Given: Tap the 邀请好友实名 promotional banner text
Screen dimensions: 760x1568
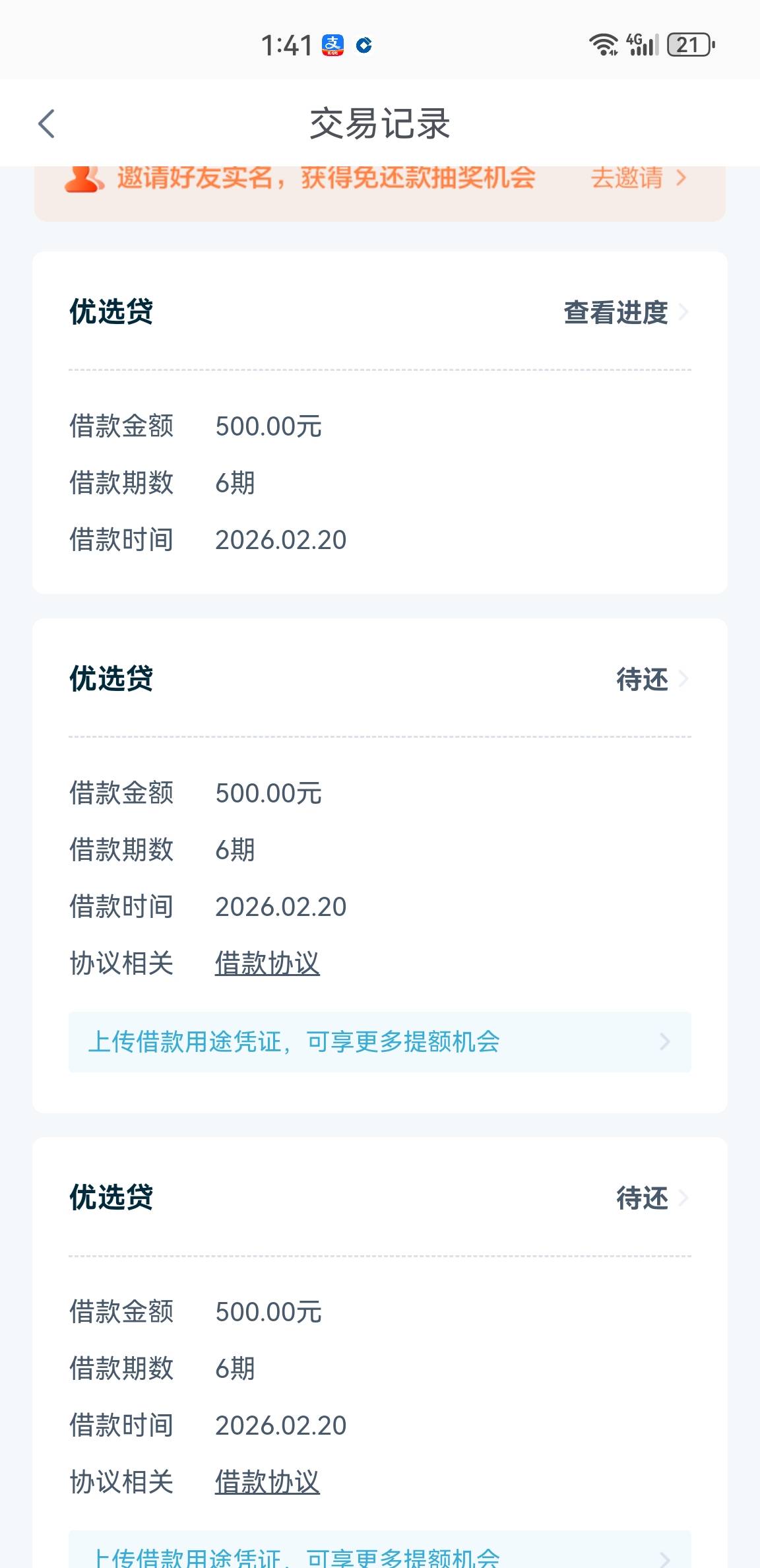Looking at the screenshot, I should (x=326, y=178).
